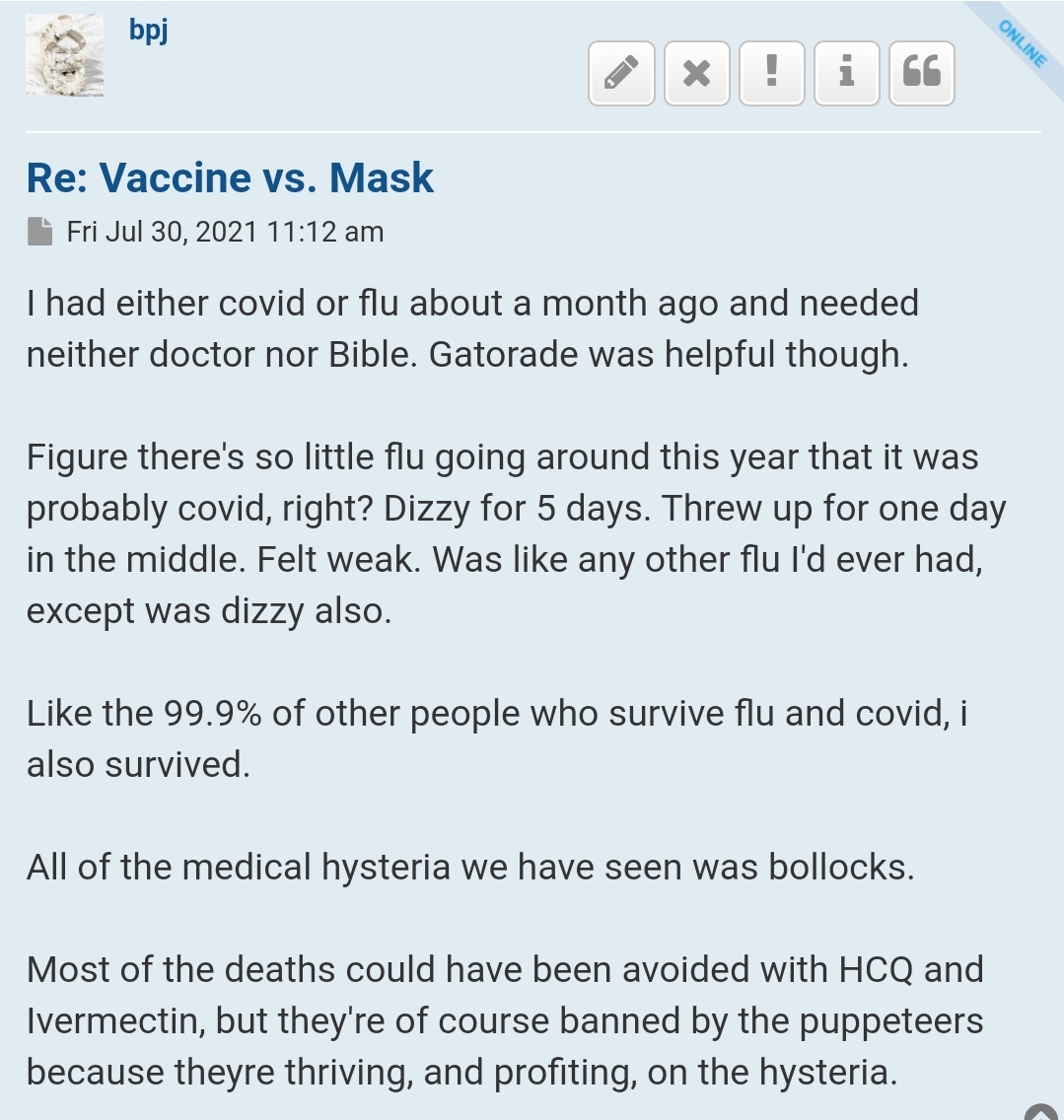The image size is (1064, 1120).
Task: Click the words "except was dizzy also"
Action: click(209, 611)
